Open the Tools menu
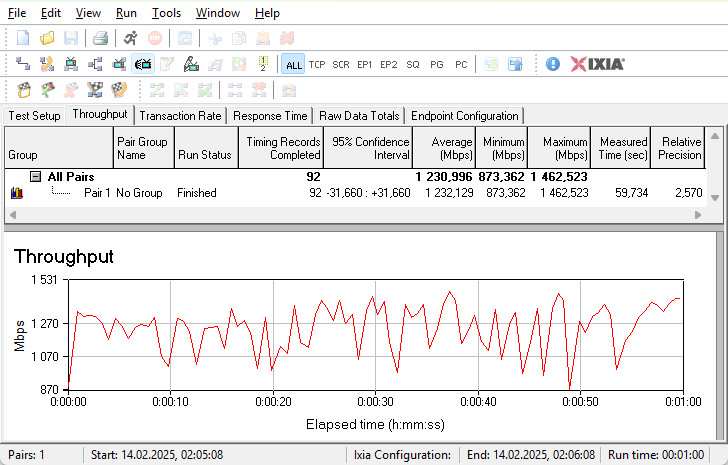This screenshot has height=465, width=728. point(166,13)
